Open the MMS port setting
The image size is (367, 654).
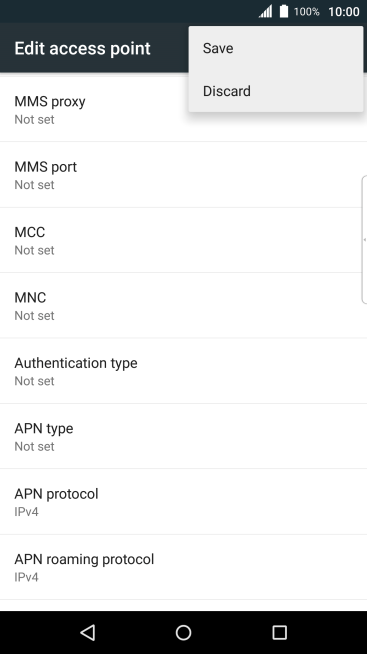[184, 175]
